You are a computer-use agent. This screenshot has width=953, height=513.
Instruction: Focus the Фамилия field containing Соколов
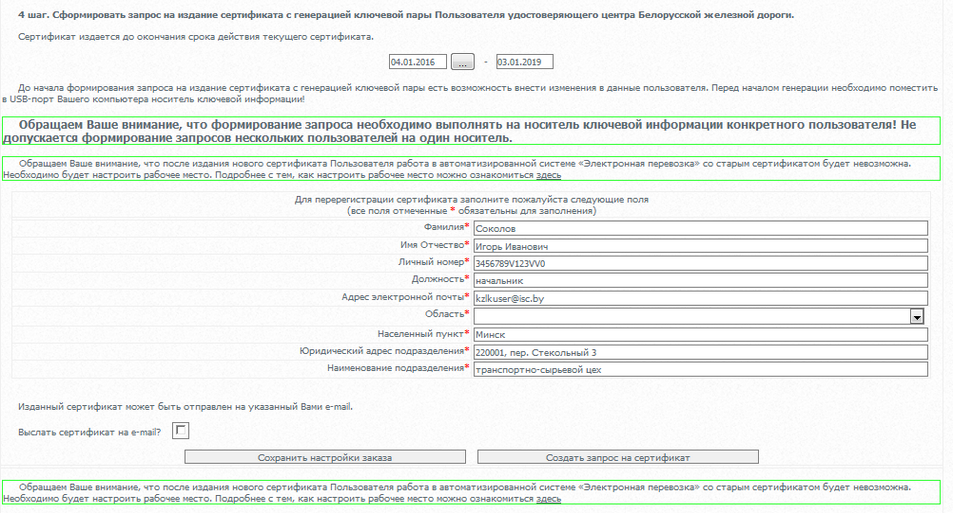(x=700, y=228)
